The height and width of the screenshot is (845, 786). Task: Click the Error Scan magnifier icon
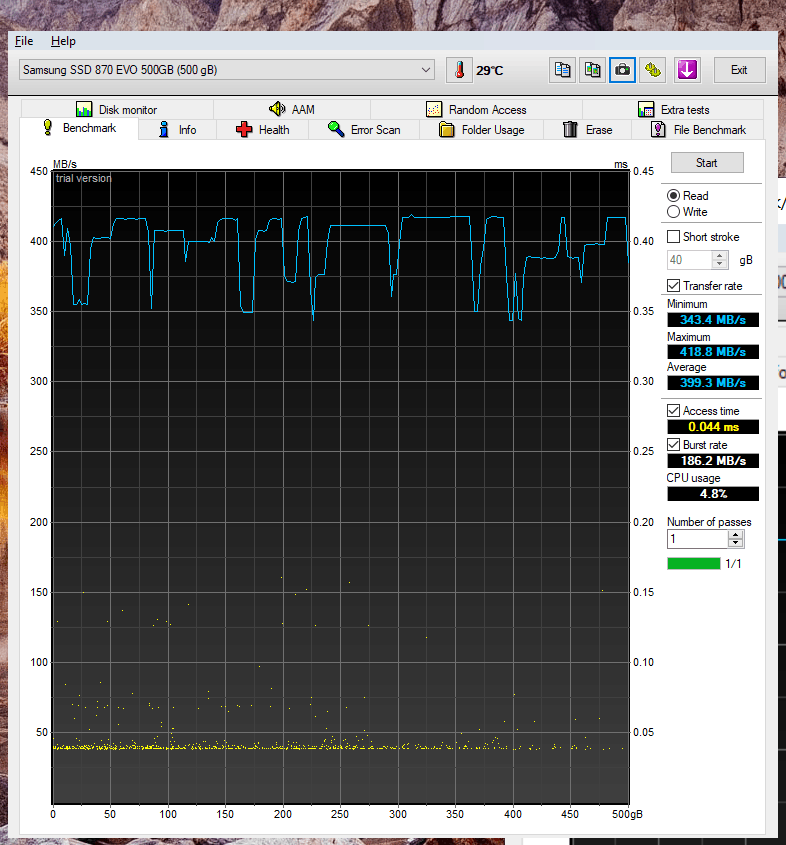(336, 129)
